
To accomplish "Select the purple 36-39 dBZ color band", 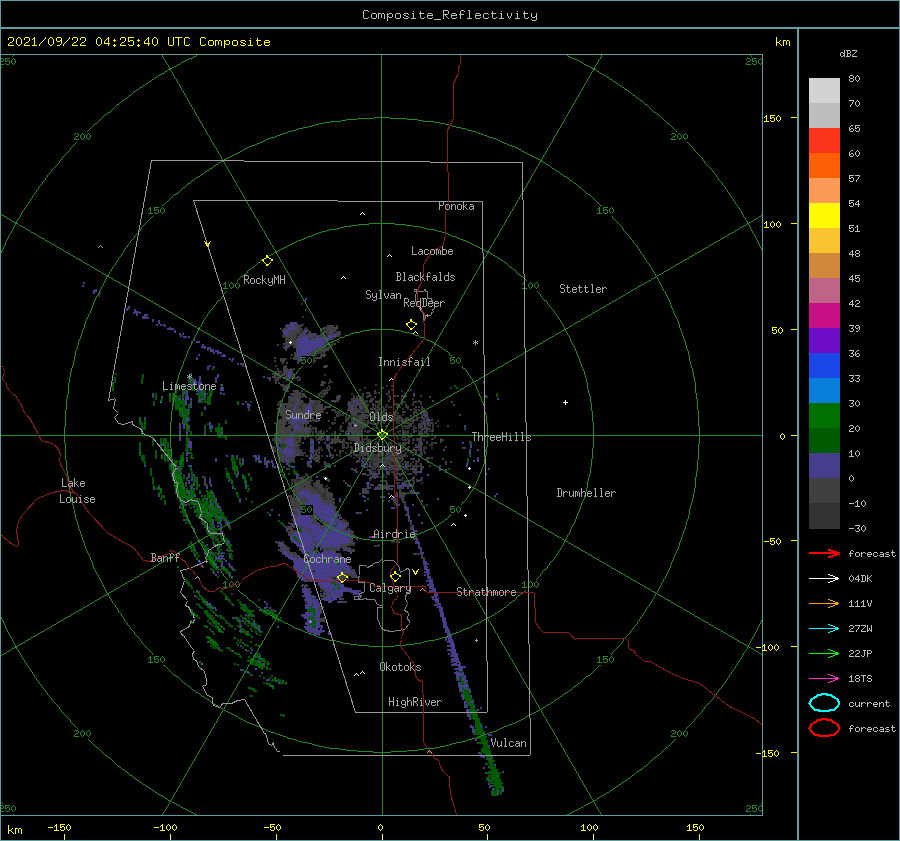I will pos(824,341).
